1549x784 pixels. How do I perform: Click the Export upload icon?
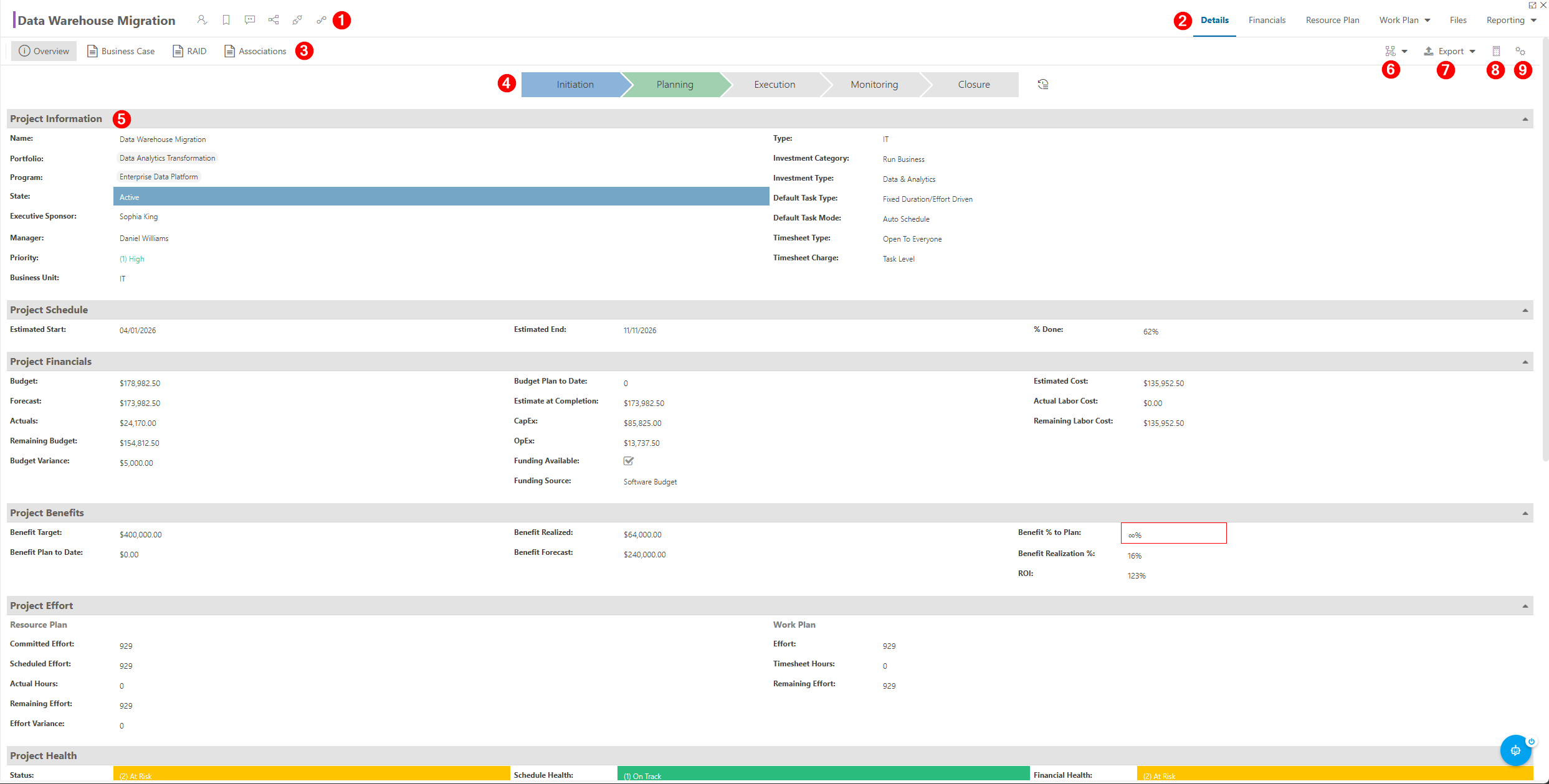pyautogui.click(x=1429, y=51)
